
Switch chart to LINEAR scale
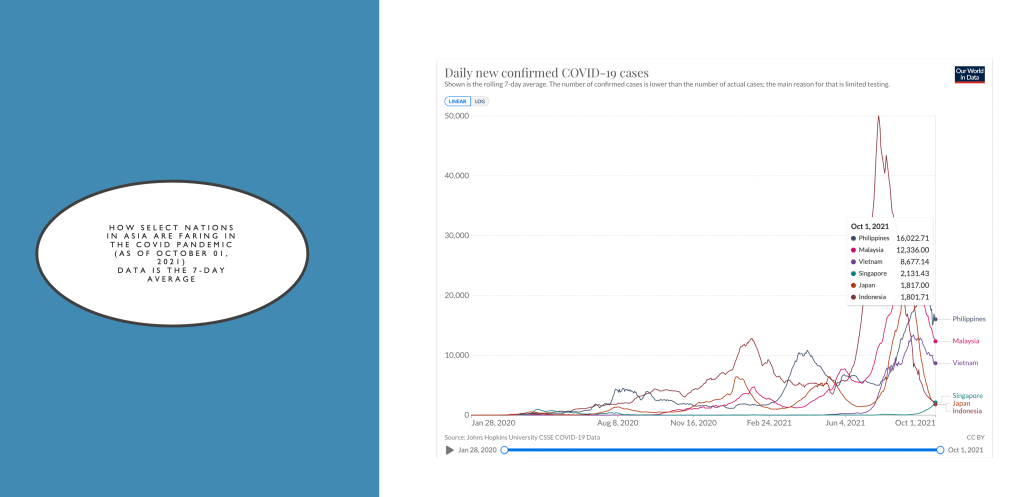pyautogui.click(x=458, y=101)
